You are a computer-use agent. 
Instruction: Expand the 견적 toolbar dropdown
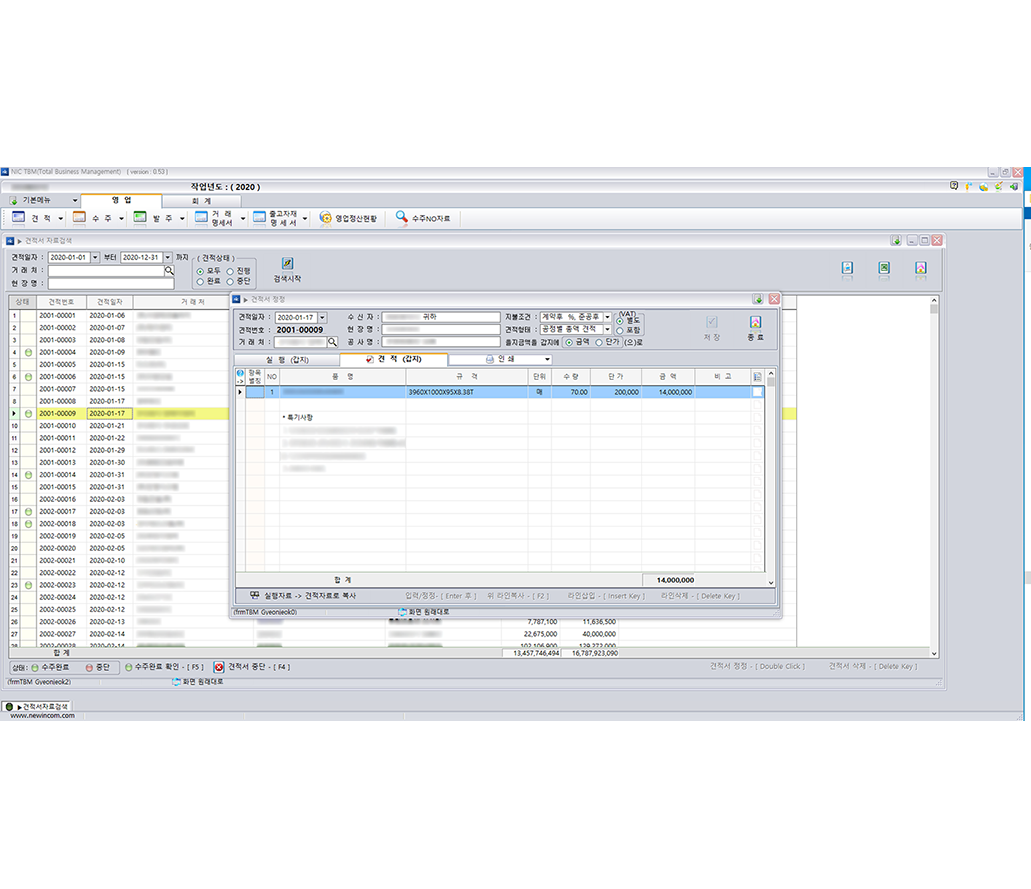coord(61,218)
